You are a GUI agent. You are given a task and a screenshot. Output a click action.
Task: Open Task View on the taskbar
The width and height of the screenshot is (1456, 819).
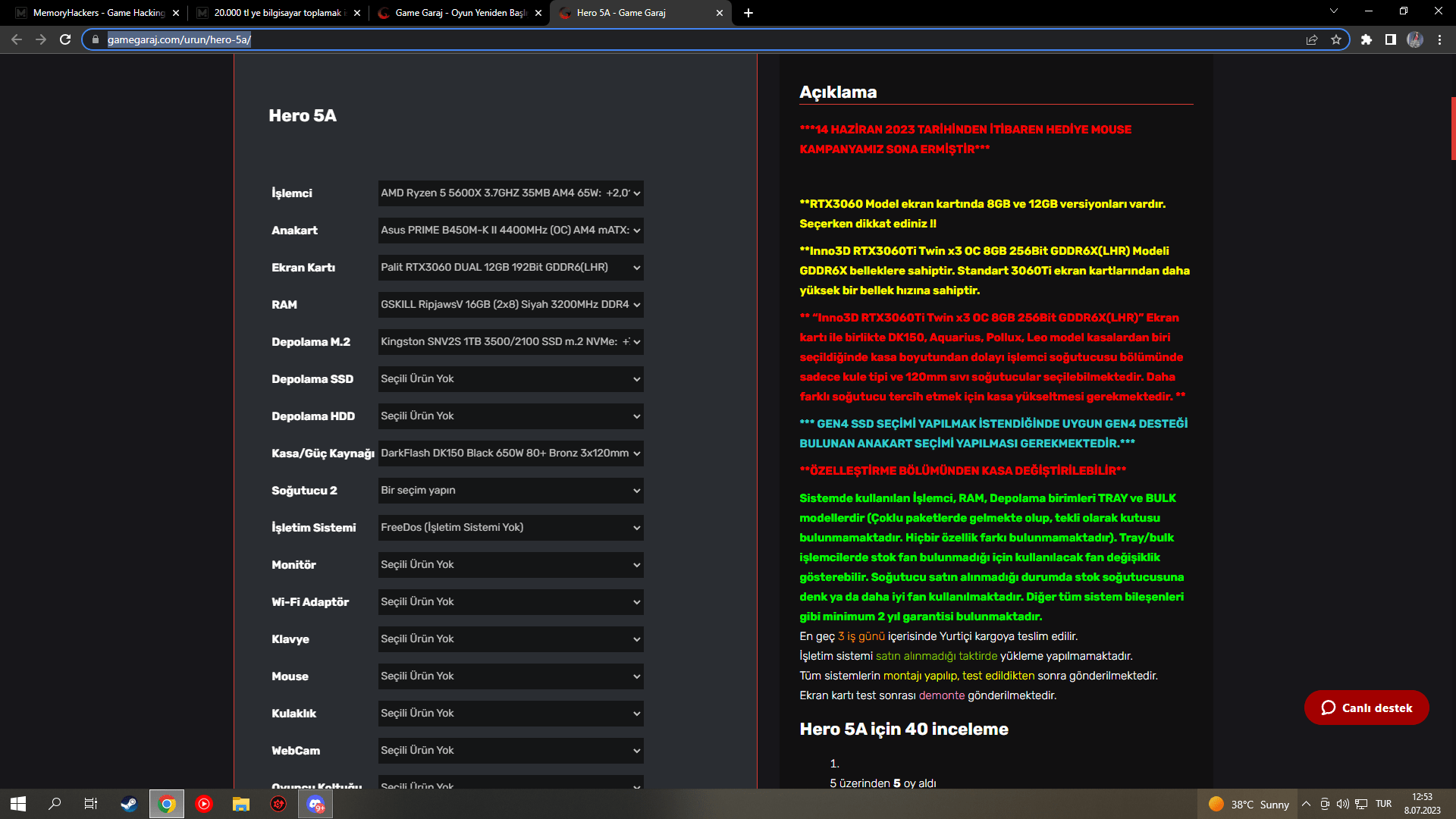pos(91,804)
